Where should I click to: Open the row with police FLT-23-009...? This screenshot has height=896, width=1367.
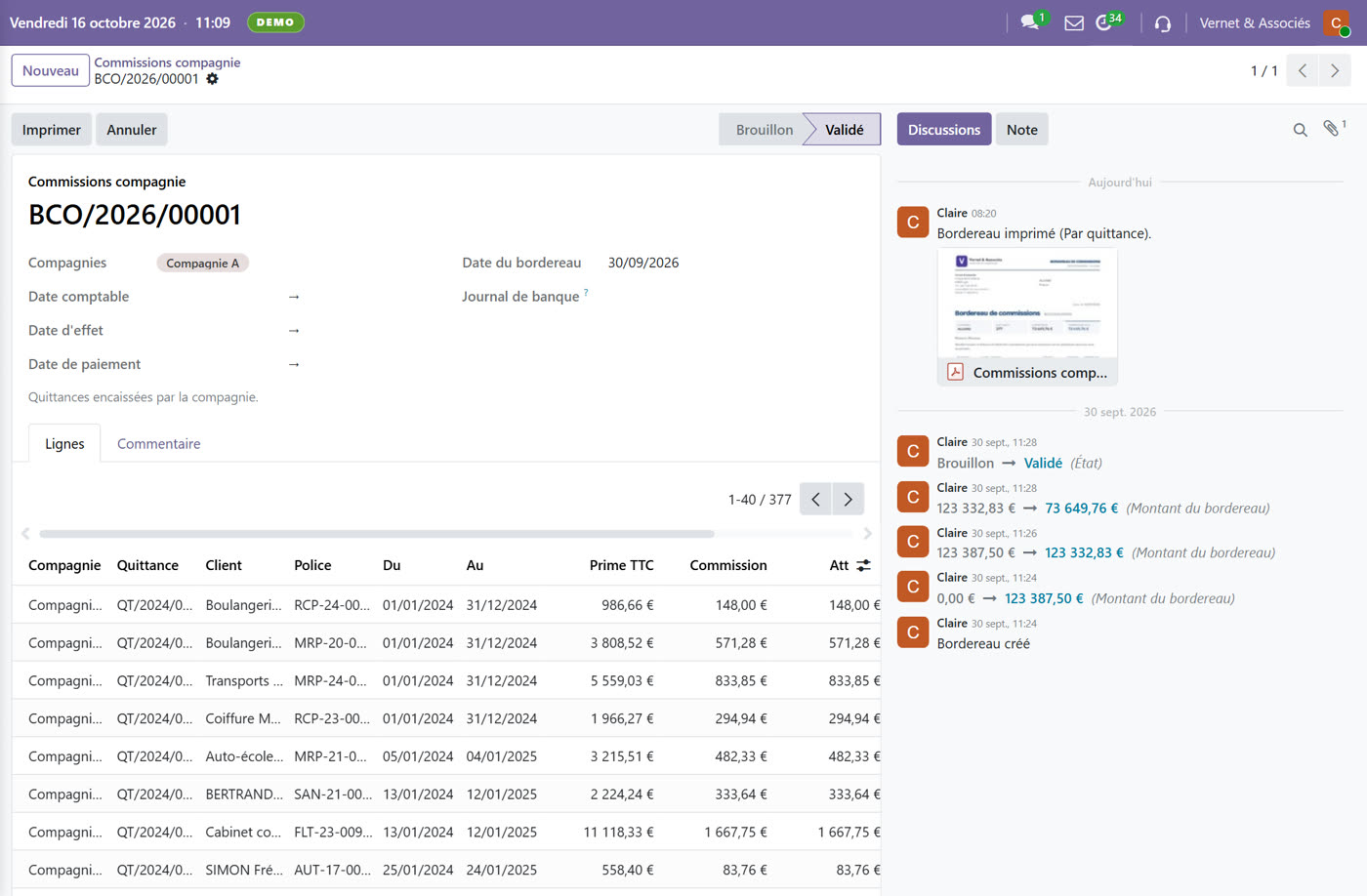point(446,832)
